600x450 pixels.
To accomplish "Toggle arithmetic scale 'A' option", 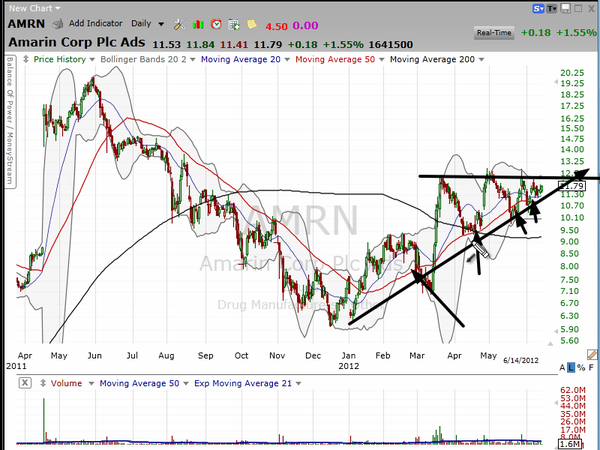I will point(567,369).
